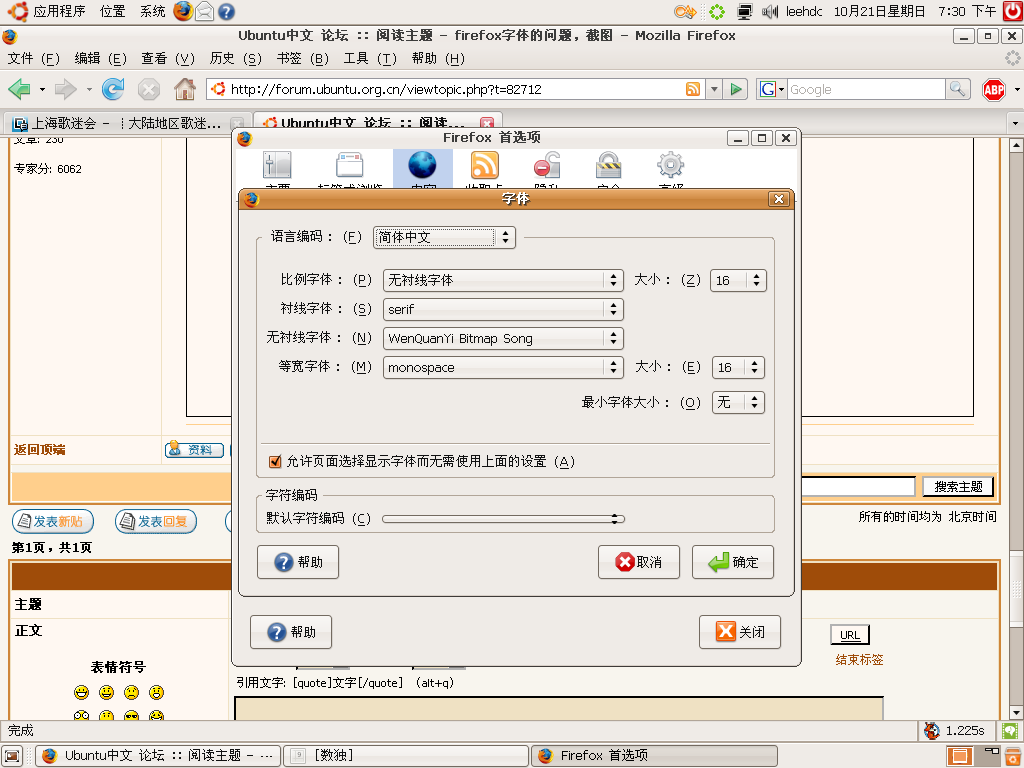This screenshot has height=768, width=1024.
Task: Click the green Go arrow
Action: tap(736, 89)
